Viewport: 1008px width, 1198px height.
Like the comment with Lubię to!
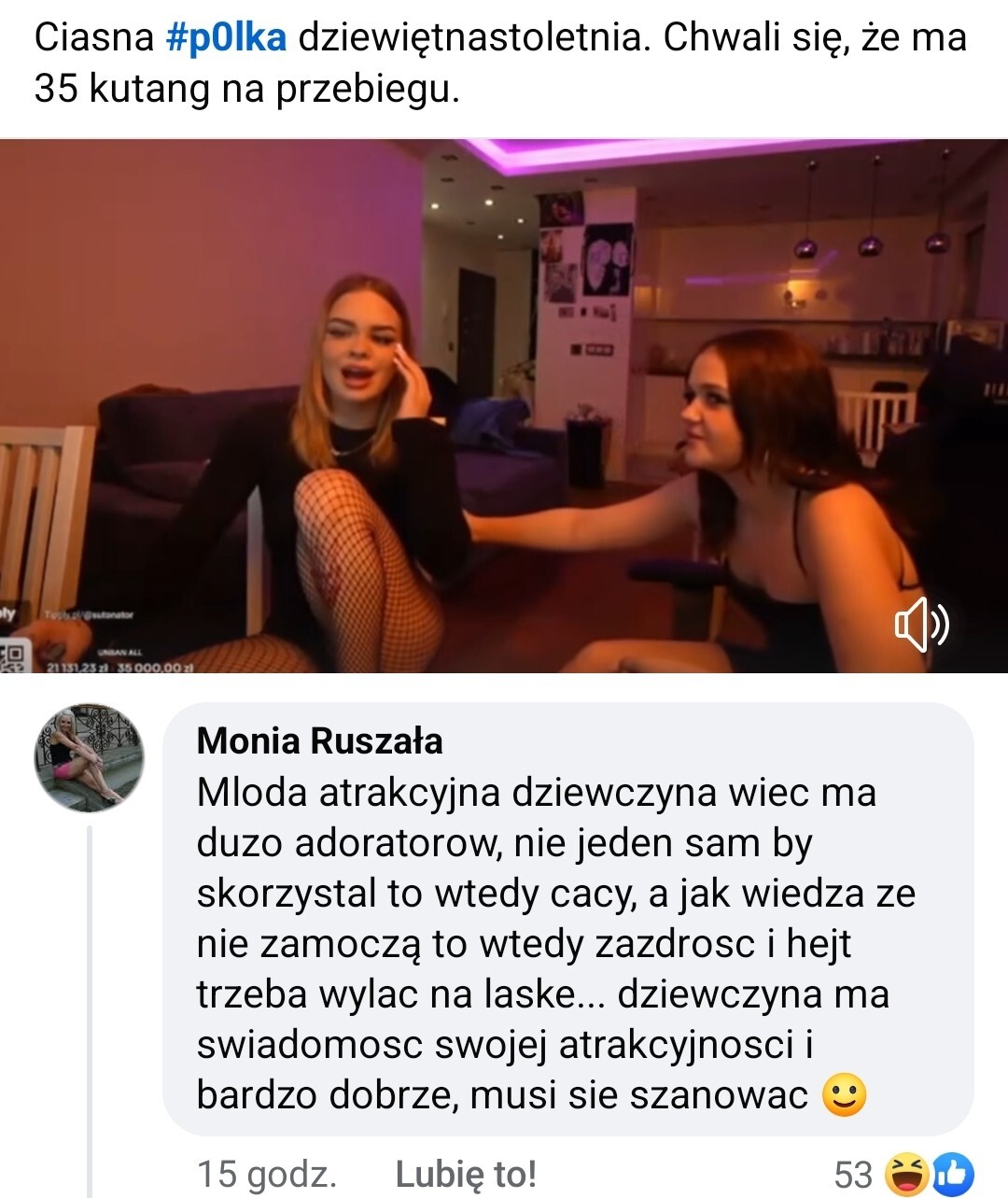click(x=466, y=1174)
